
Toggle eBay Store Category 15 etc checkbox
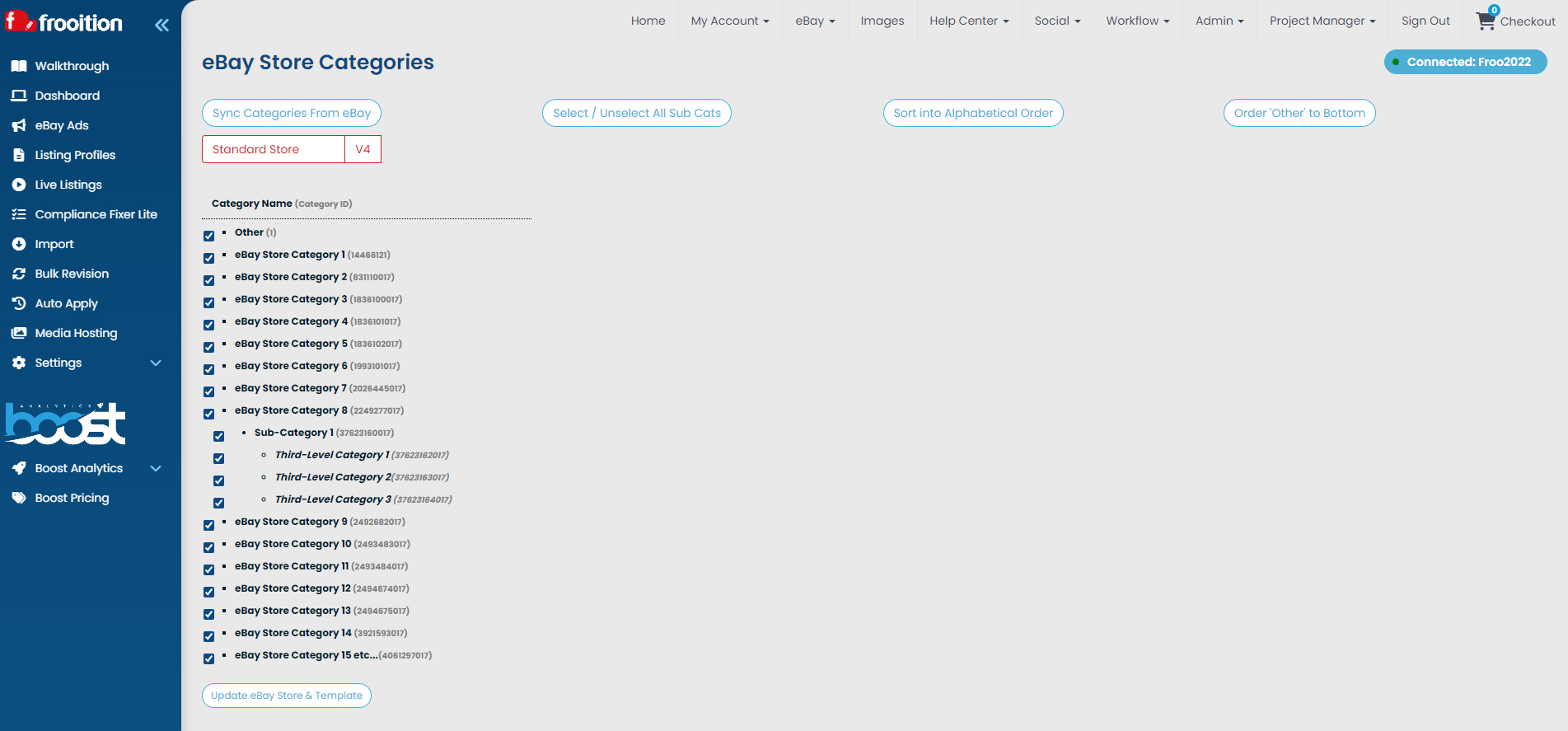[x=208, y=658]
